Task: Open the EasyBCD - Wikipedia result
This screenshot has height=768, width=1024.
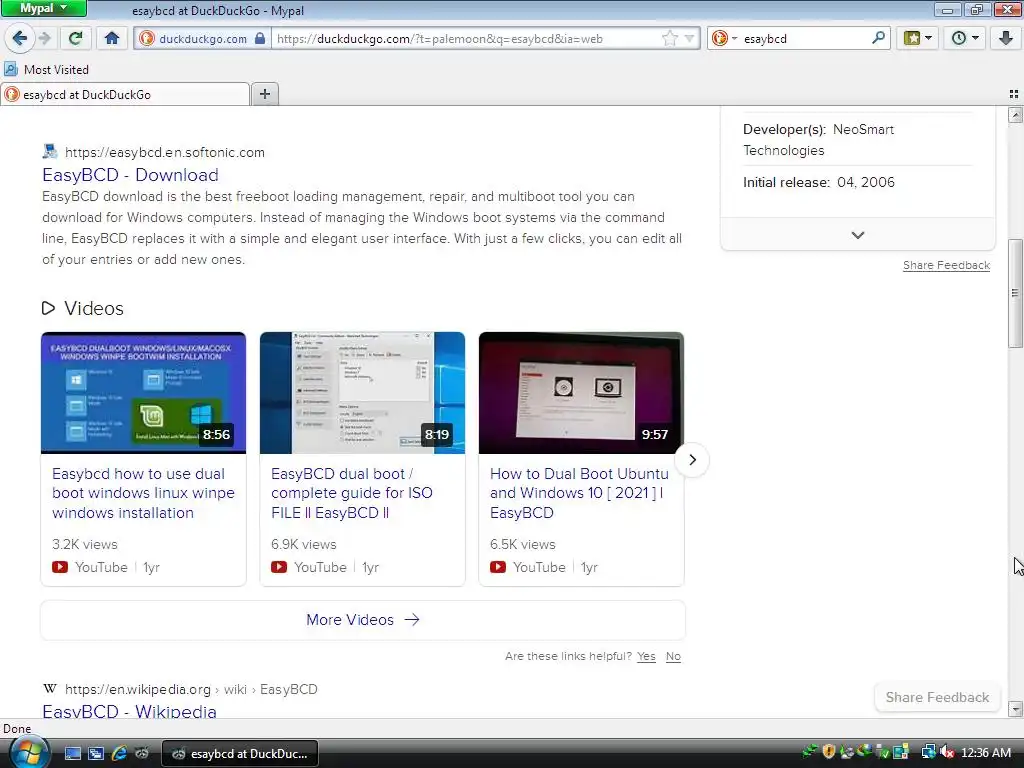Action: coord(129,711)
